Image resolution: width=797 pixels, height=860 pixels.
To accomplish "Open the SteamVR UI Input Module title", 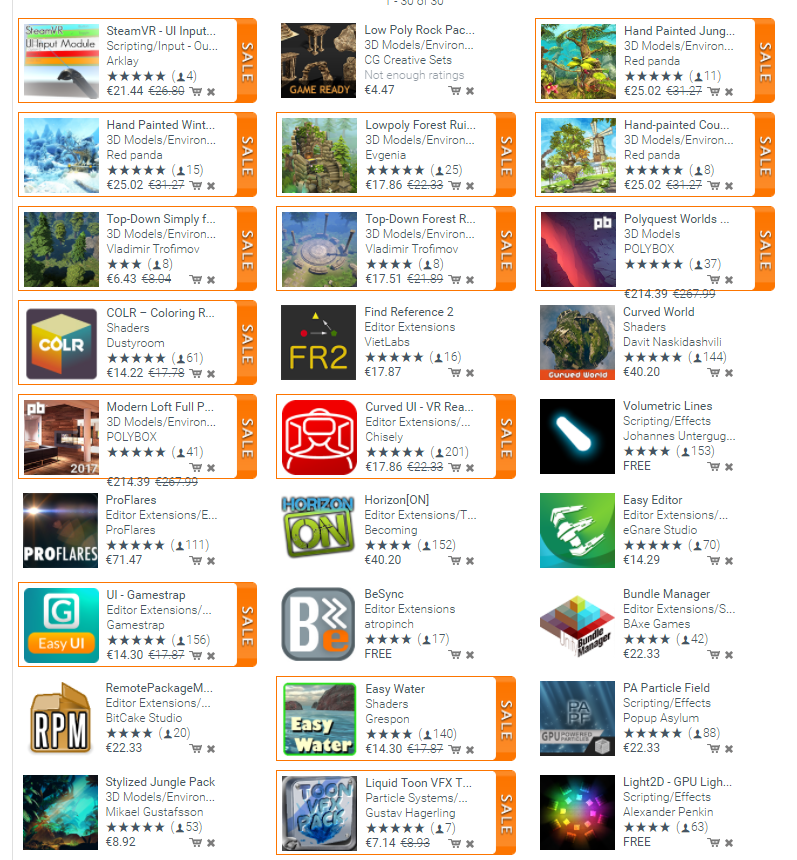I will coord(161,31).
